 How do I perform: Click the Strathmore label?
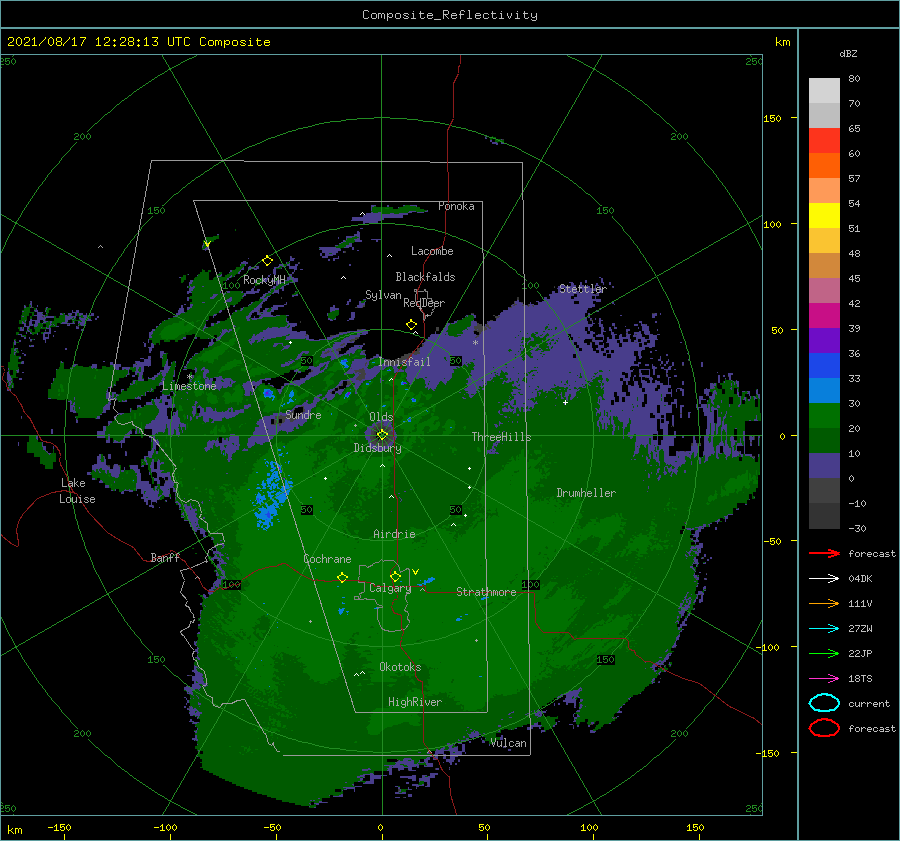486,592
